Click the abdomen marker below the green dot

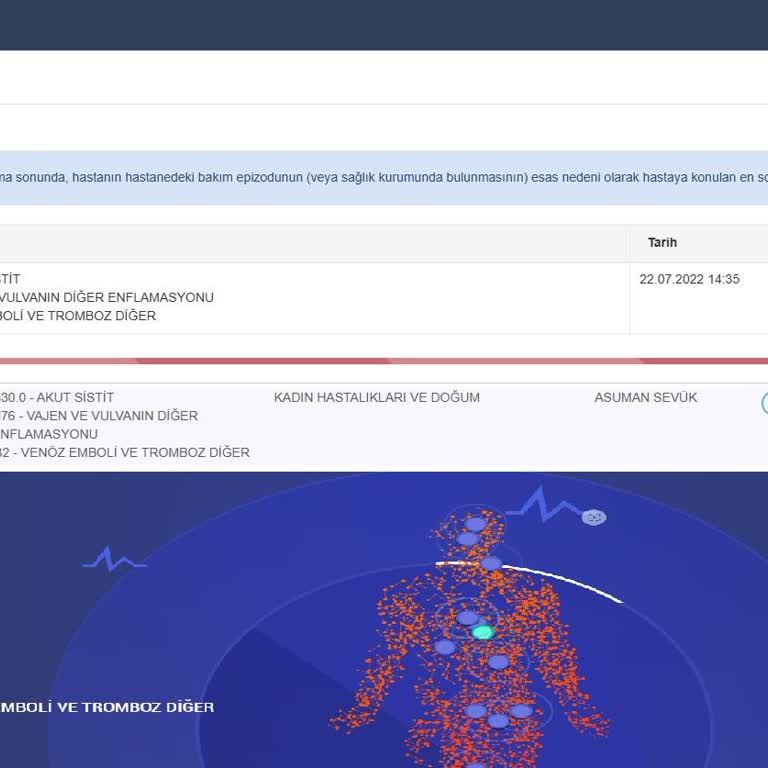[x=499, y=662]
